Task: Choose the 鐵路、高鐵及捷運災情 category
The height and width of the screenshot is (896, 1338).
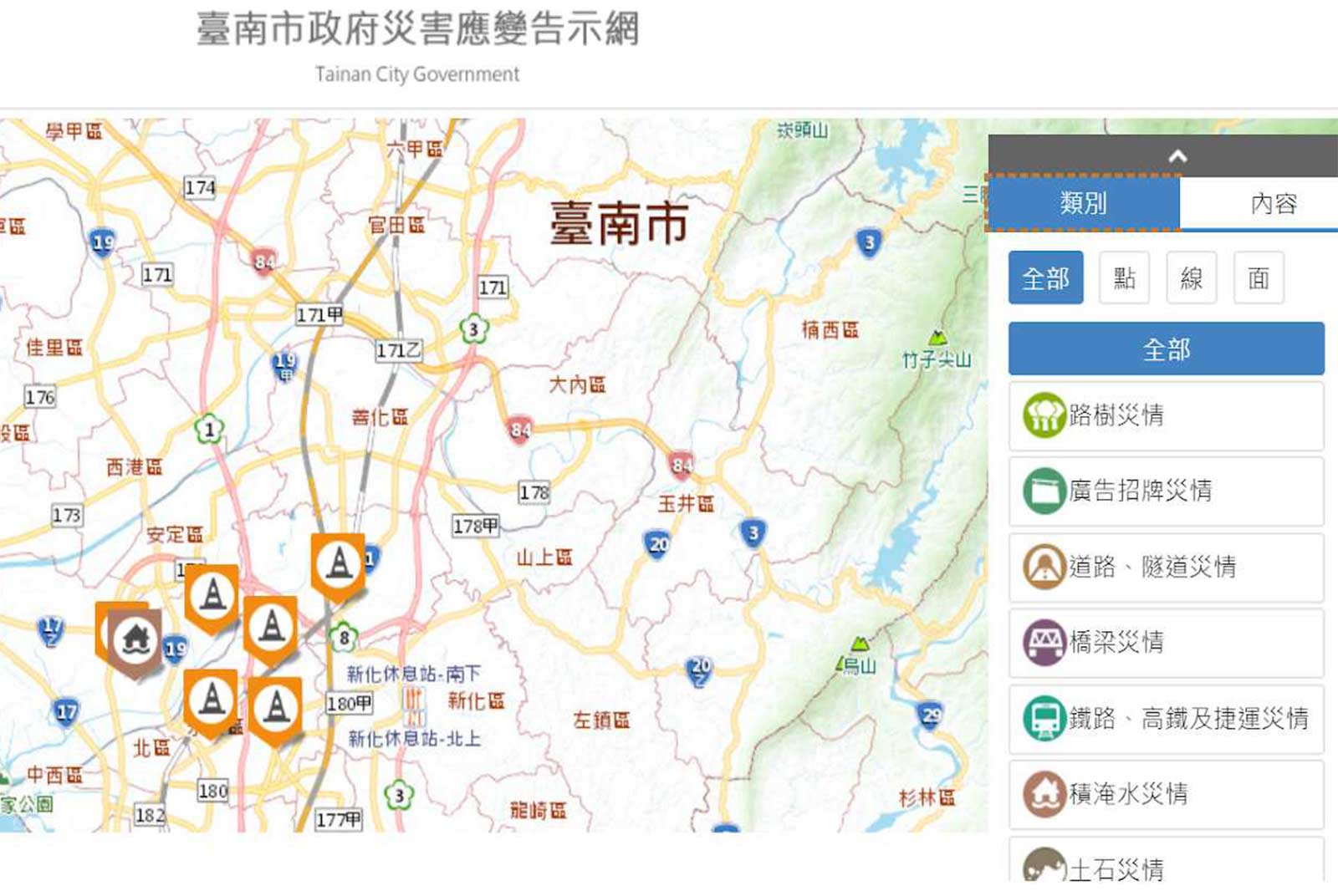Action: tap(1166, 718)
